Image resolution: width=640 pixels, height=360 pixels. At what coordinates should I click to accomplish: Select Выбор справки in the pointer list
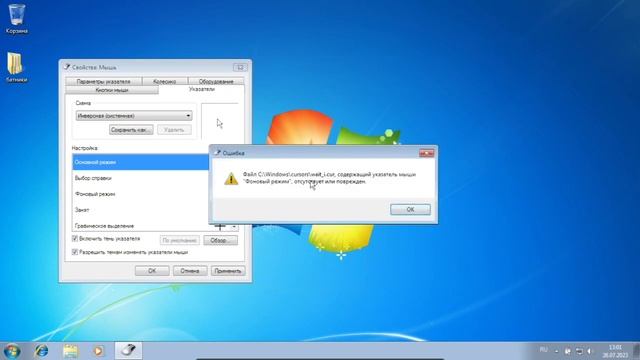140,178
